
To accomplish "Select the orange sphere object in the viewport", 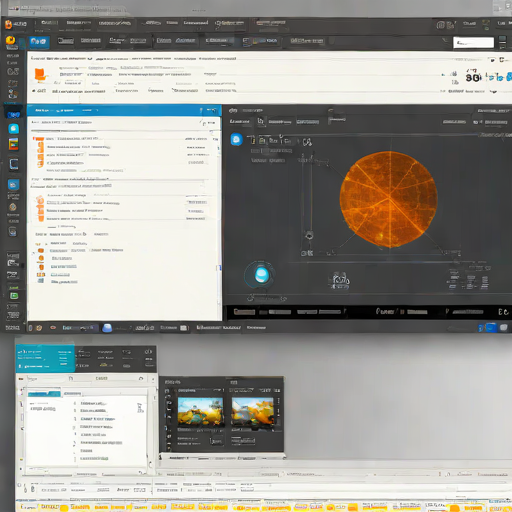I will (x=388, y=199).
